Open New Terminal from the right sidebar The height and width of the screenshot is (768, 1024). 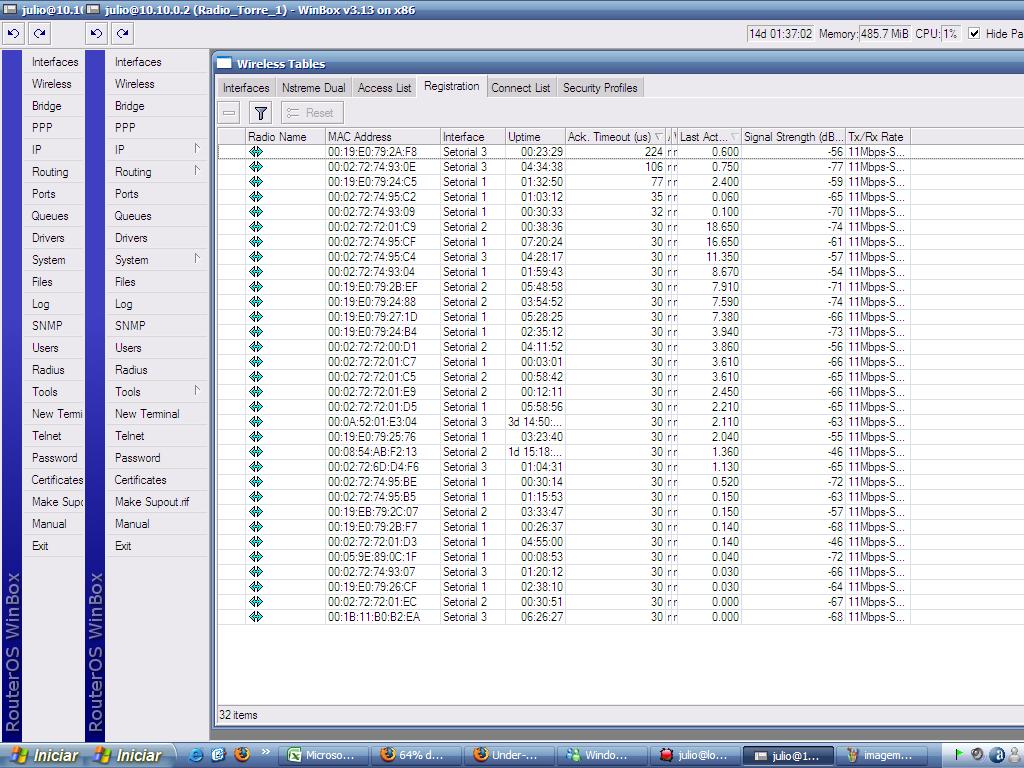[147, 414]
